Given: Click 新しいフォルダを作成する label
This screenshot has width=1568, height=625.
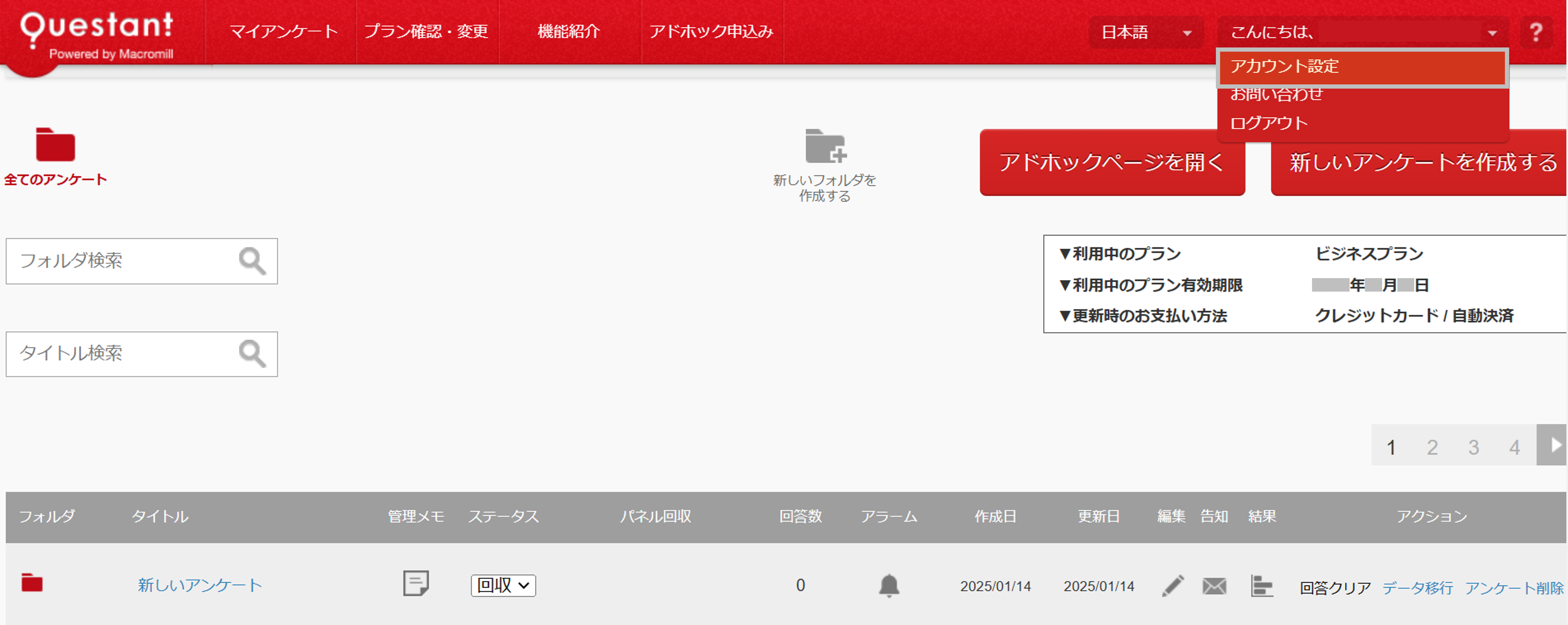Looking at the screenshot, I should [825, 188].
